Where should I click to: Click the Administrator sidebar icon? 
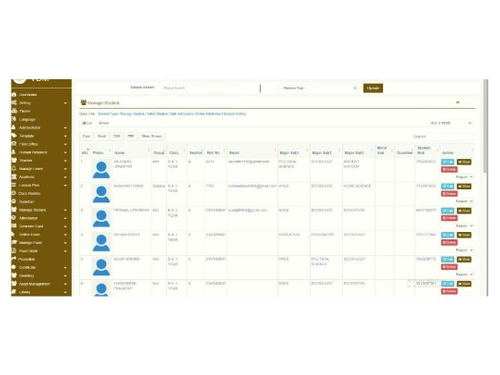(14, 127)
